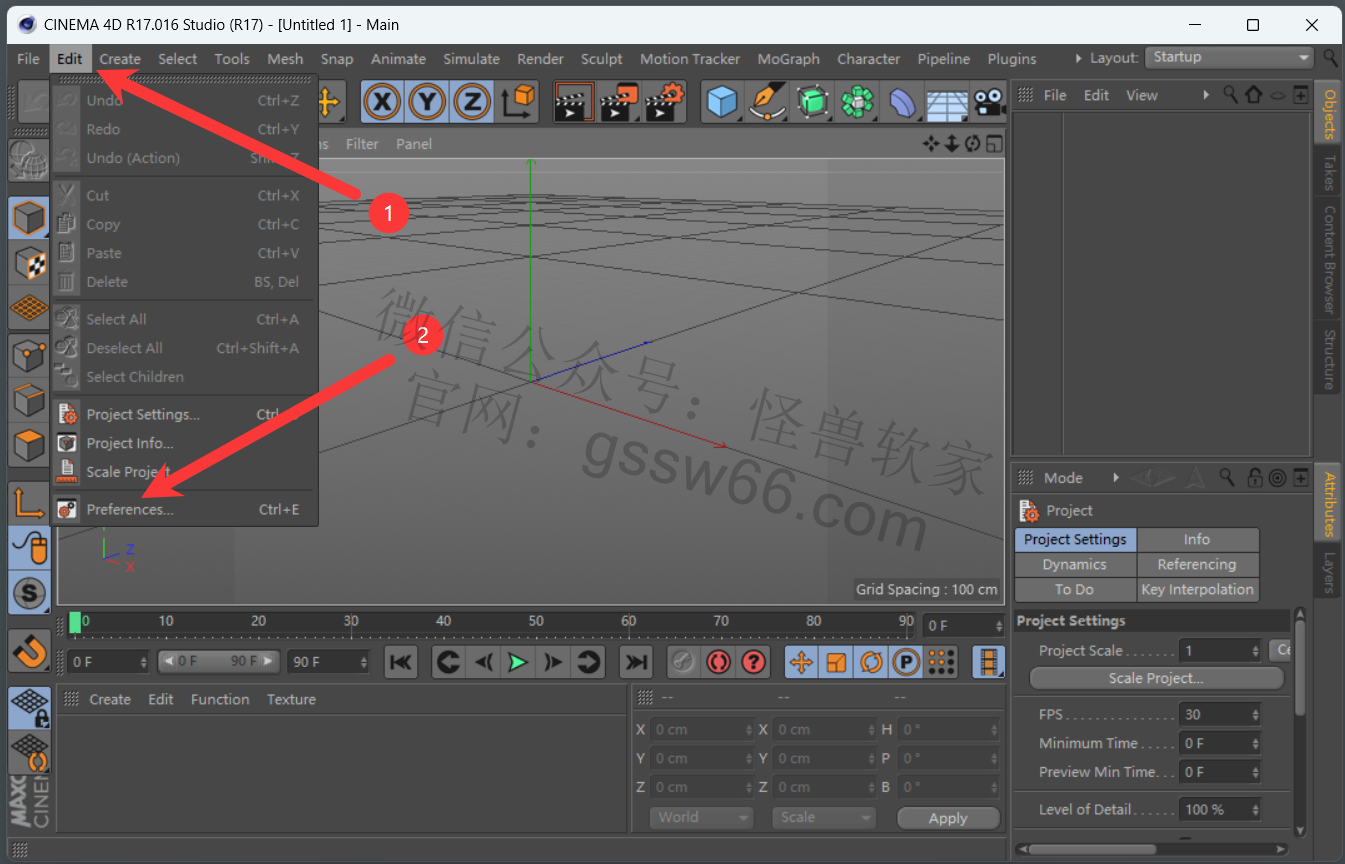The width and height of the screenshot is (1345, 864).
Task: Open the Content Browser side tab
Action: pyautogui.click(x=1328, y=260)
